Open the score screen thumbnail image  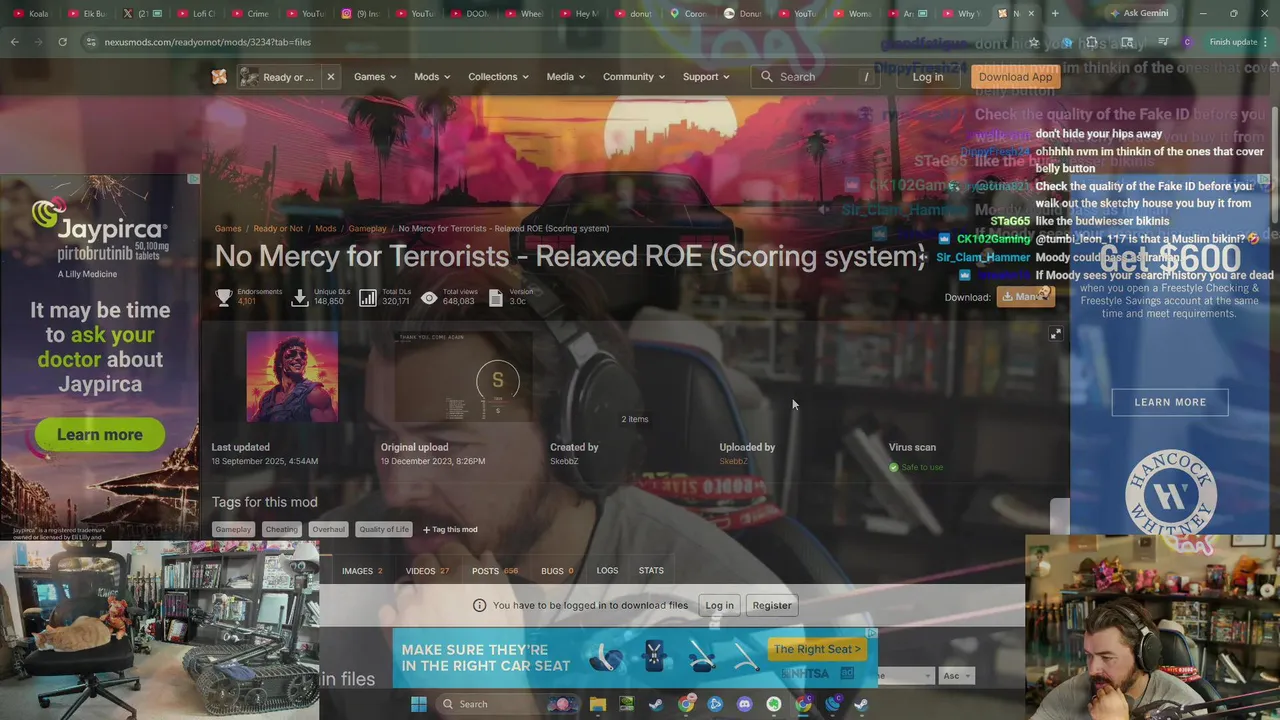(464, 377)
